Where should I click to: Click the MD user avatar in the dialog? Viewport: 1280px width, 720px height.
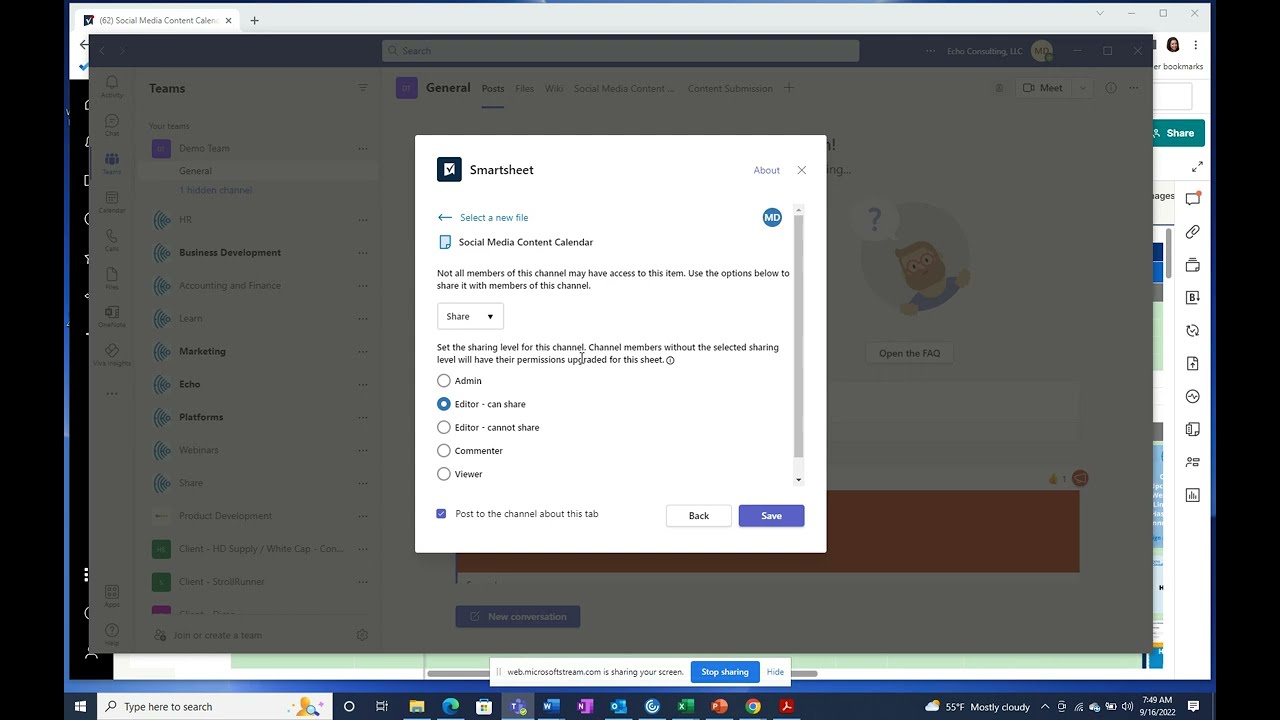(772, 217)
